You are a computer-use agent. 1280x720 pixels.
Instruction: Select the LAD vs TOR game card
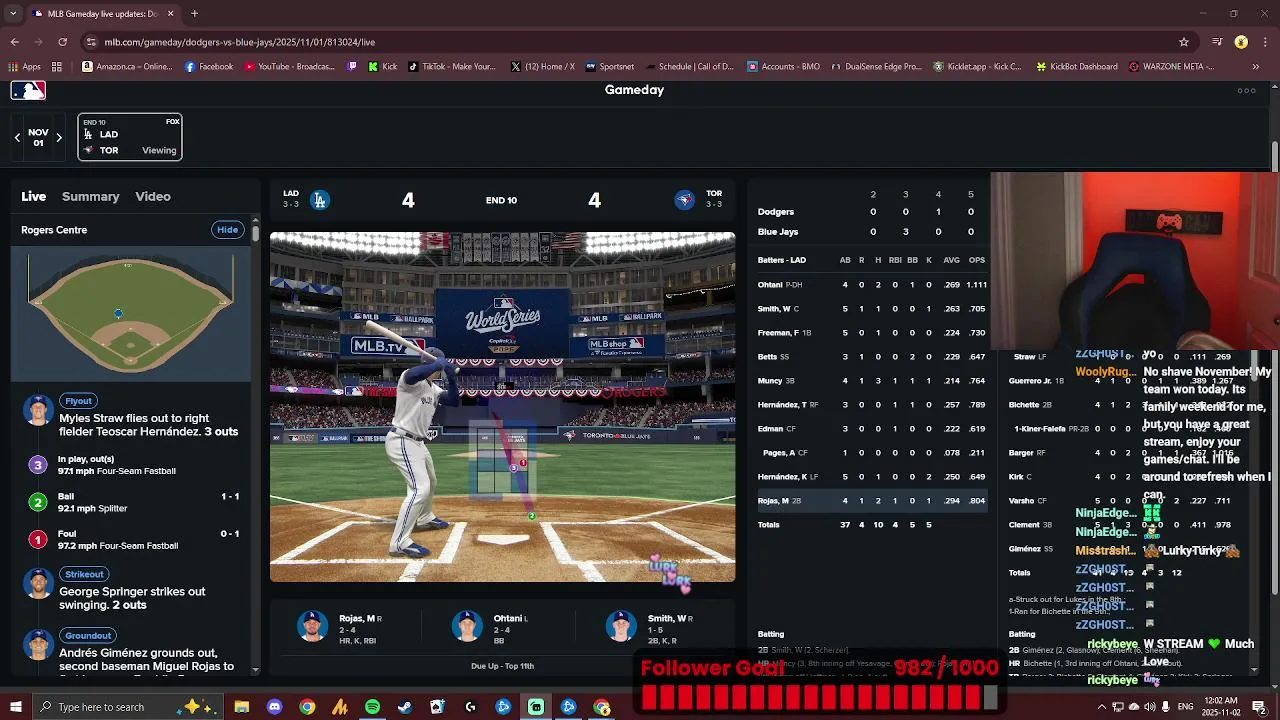pyautogui.click(x=130, y=137)
